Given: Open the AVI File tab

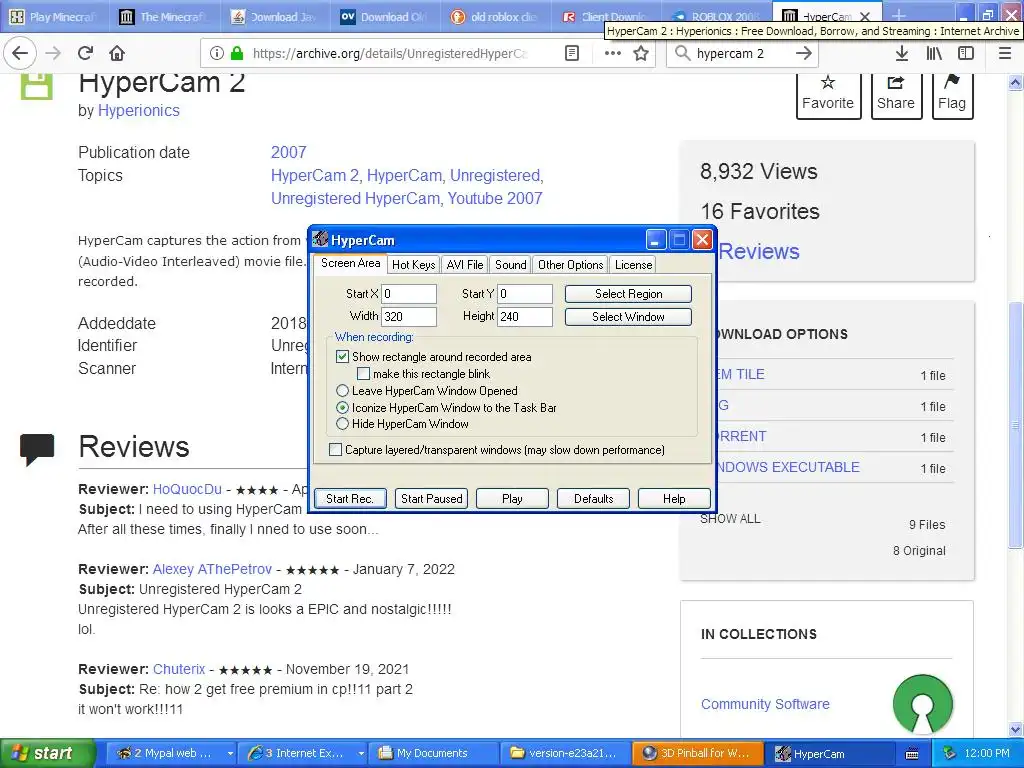Looking at the screenshot, I should [x=465, y=264].
